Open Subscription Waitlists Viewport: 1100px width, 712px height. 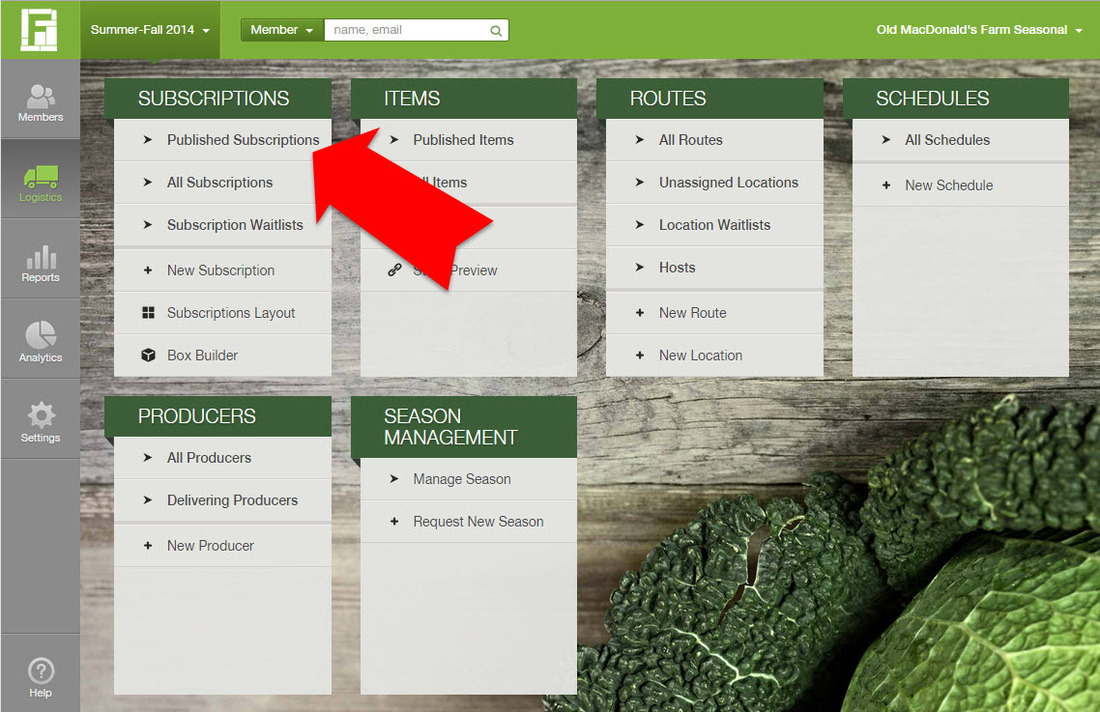point(222,225)
